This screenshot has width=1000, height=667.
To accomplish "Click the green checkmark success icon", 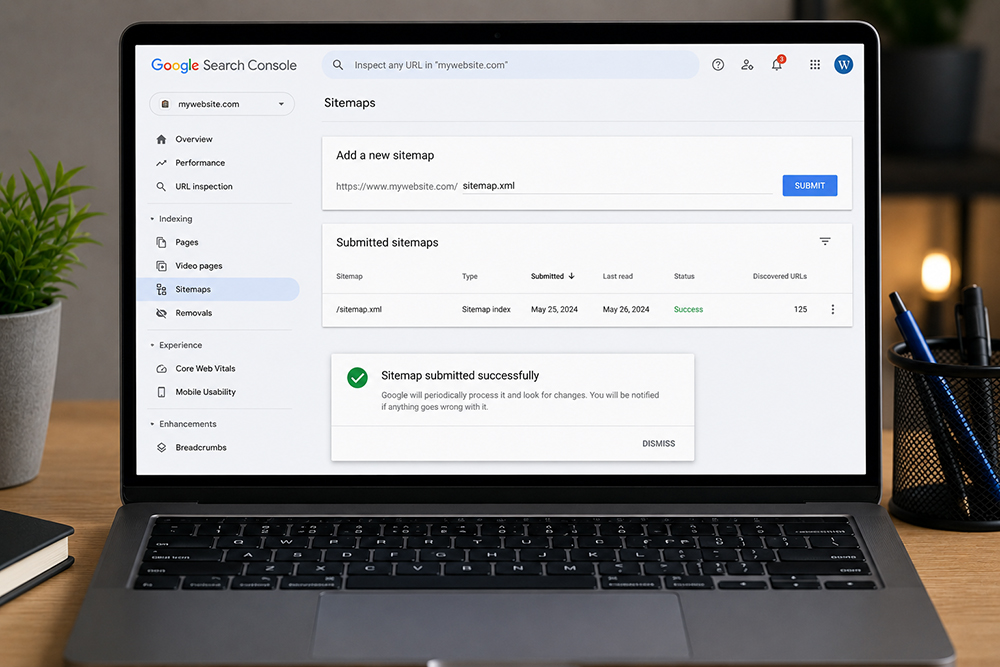I will click(357, 377).
